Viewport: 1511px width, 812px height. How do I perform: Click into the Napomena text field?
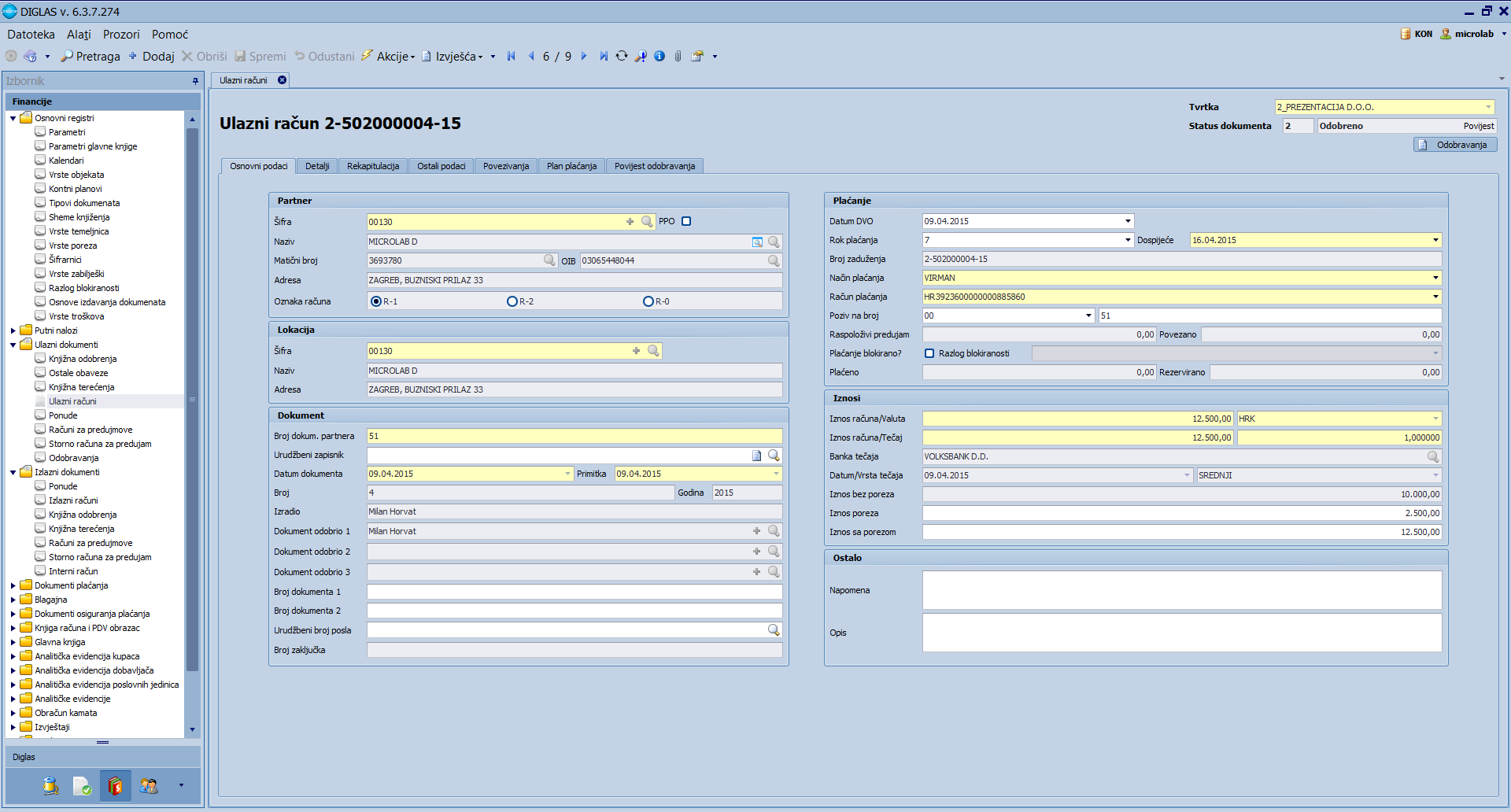[x=1181, y=590]
